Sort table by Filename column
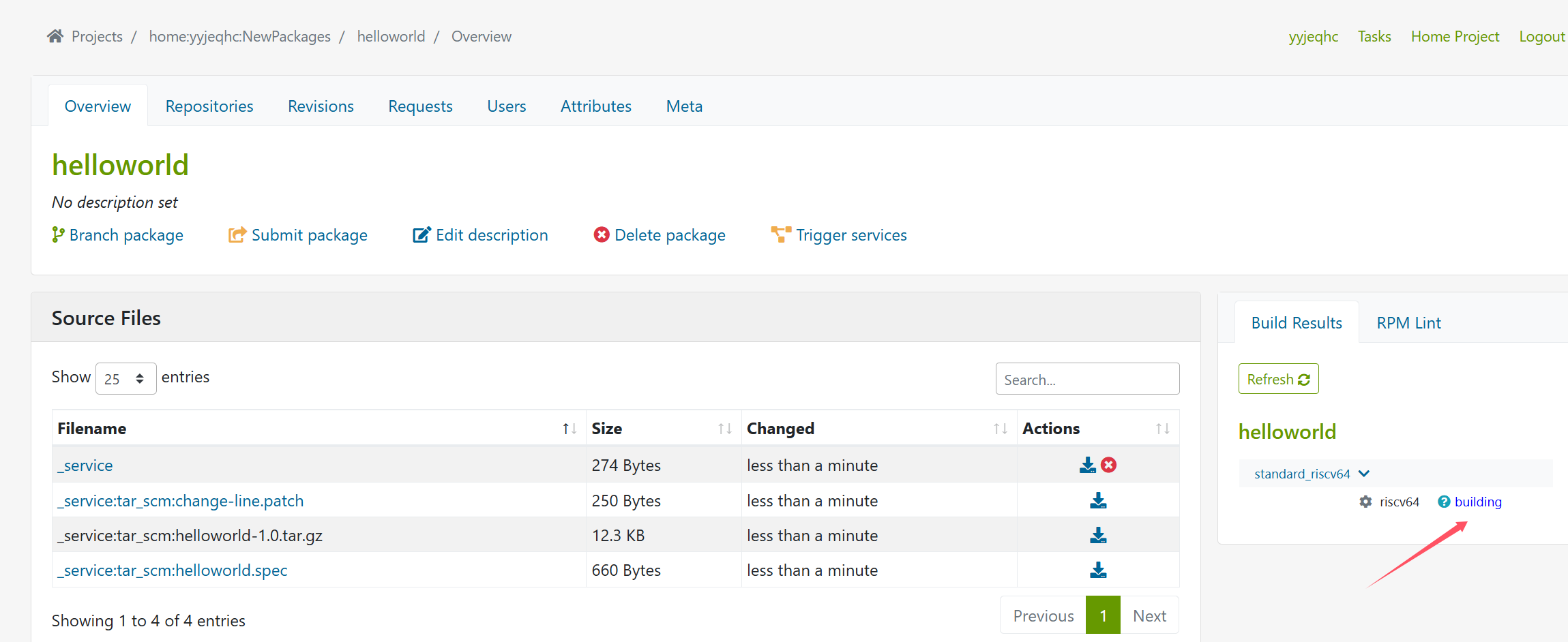 tap(569, 429)
